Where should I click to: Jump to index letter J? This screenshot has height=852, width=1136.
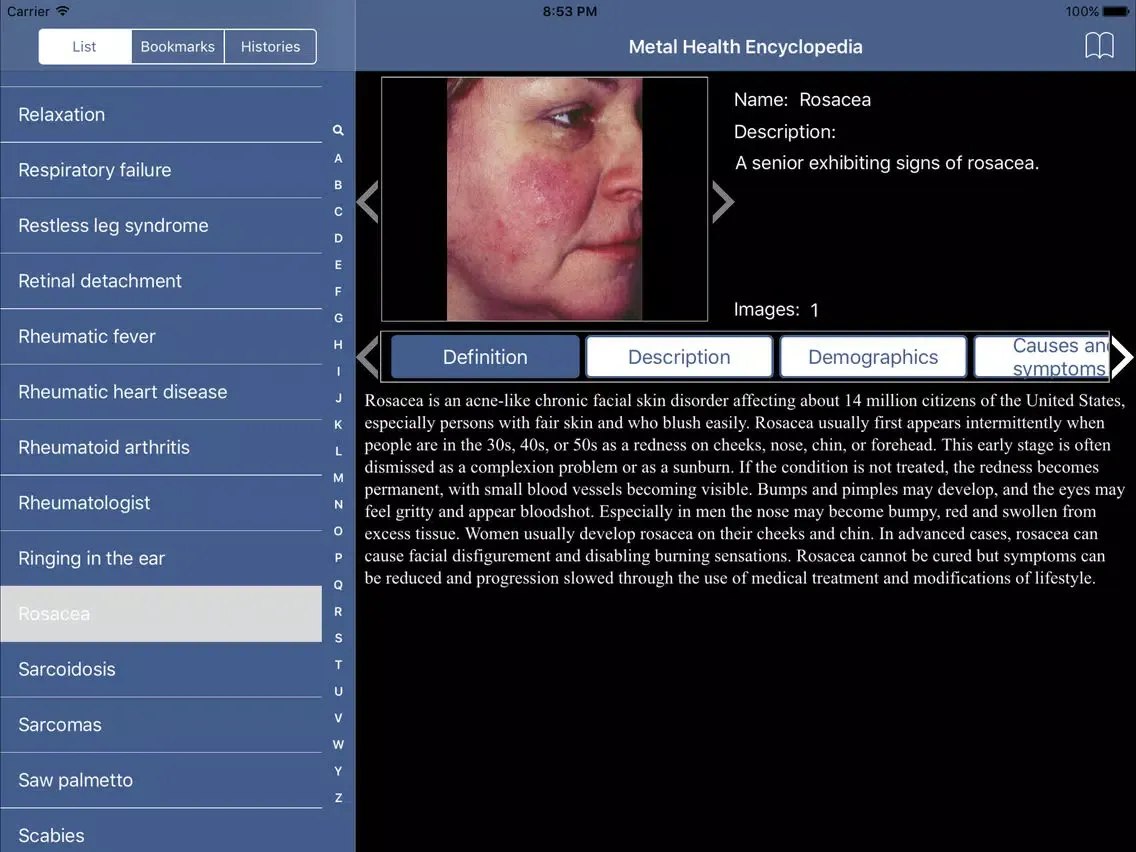click(338, 398)
